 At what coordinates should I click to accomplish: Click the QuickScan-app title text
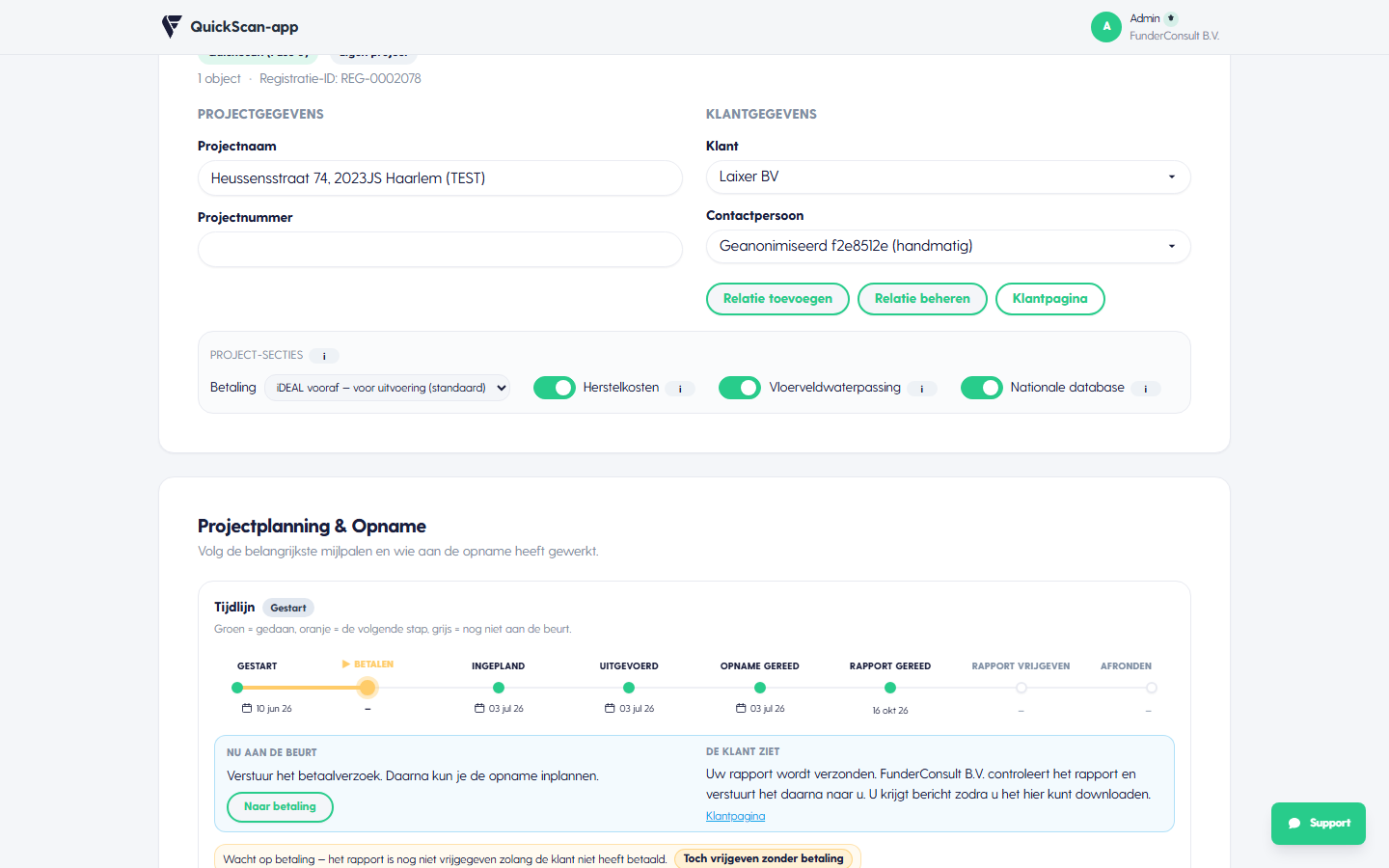click(x=244, y=27)
